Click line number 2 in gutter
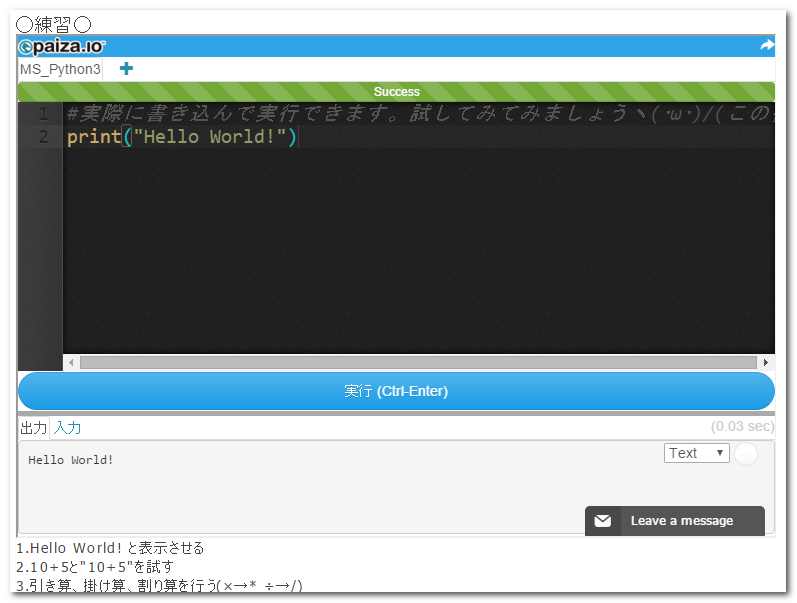The image size is (797, 603). click(44, 137)
